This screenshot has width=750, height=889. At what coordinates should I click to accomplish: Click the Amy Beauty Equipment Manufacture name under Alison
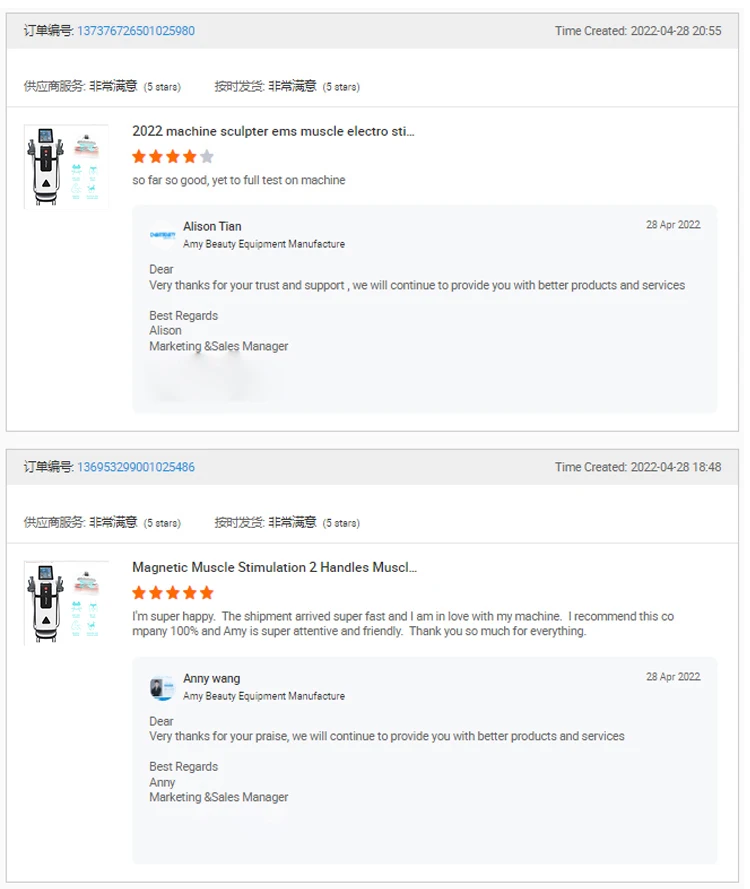(x=264, y=244)
